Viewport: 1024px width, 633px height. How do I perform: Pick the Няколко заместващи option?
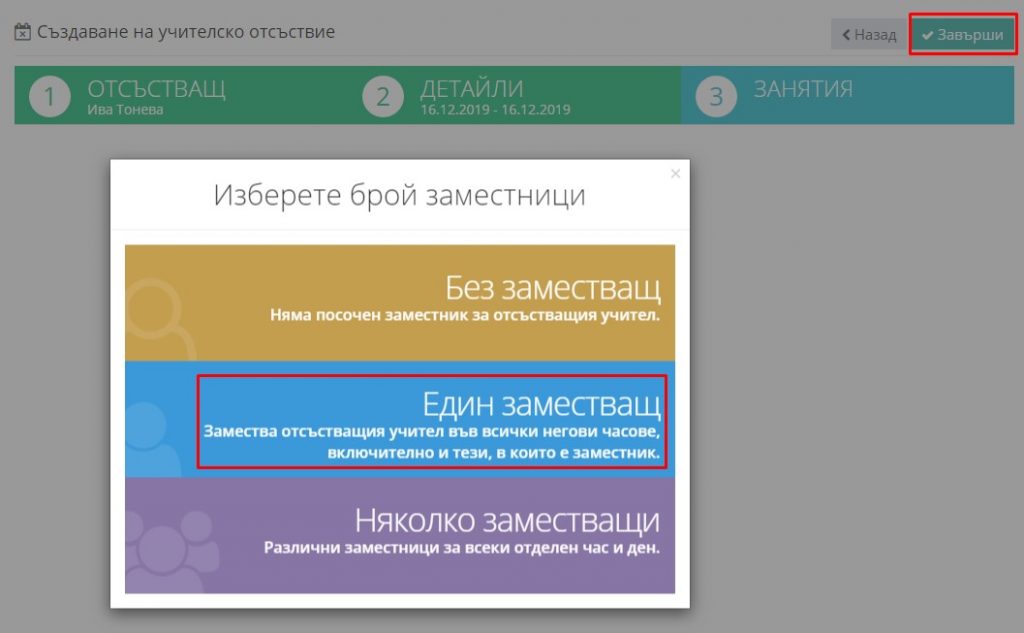[400, 536]
